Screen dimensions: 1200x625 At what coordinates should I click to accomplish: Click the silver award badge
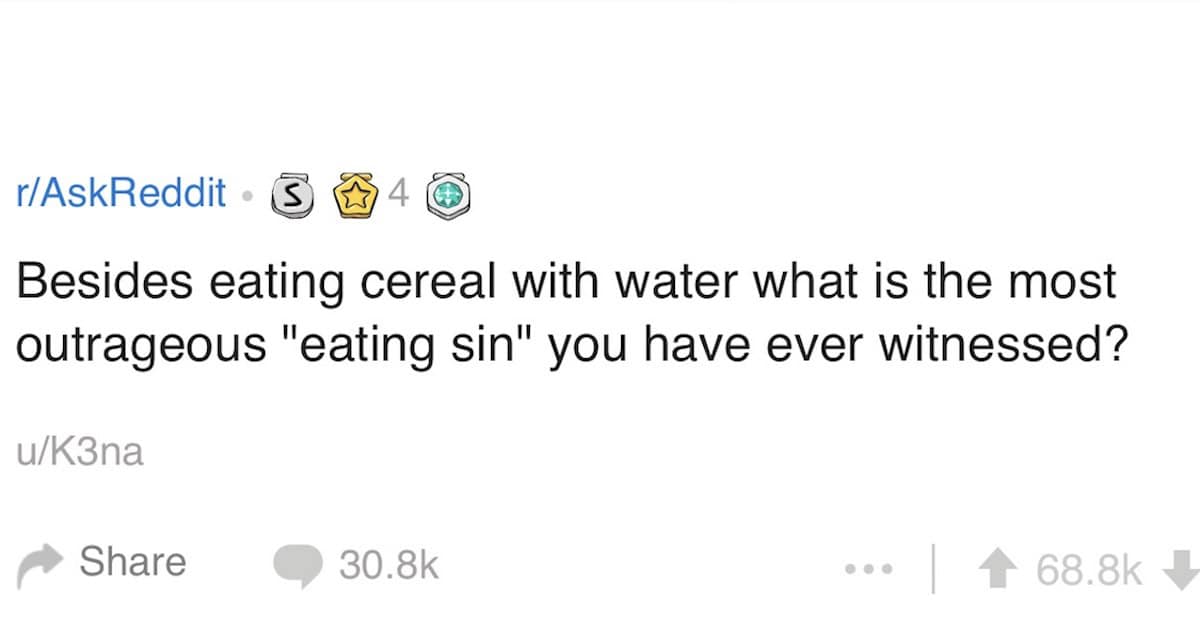coord(289,195)
